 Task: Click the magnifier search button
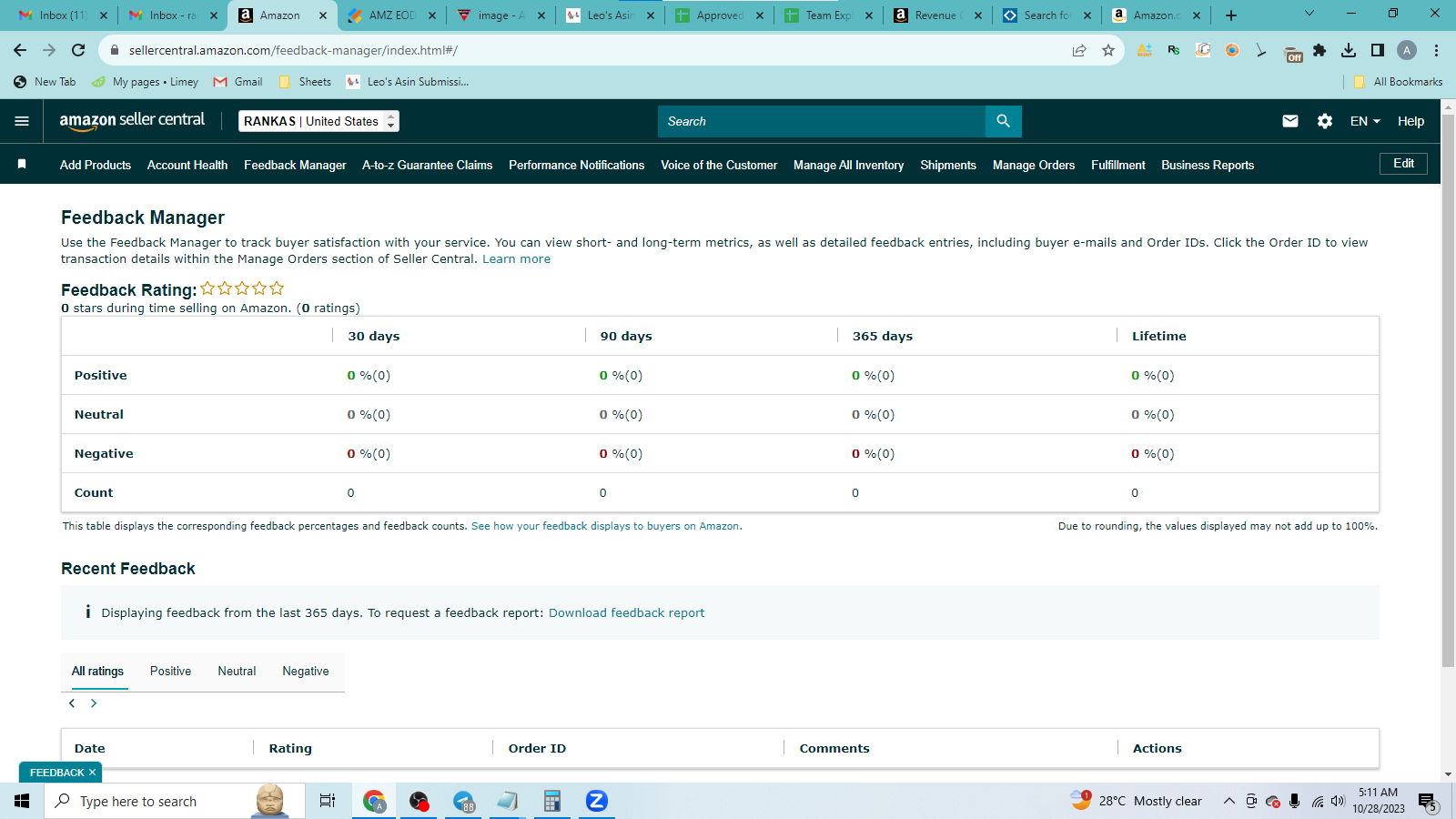tap(1003, 121)
